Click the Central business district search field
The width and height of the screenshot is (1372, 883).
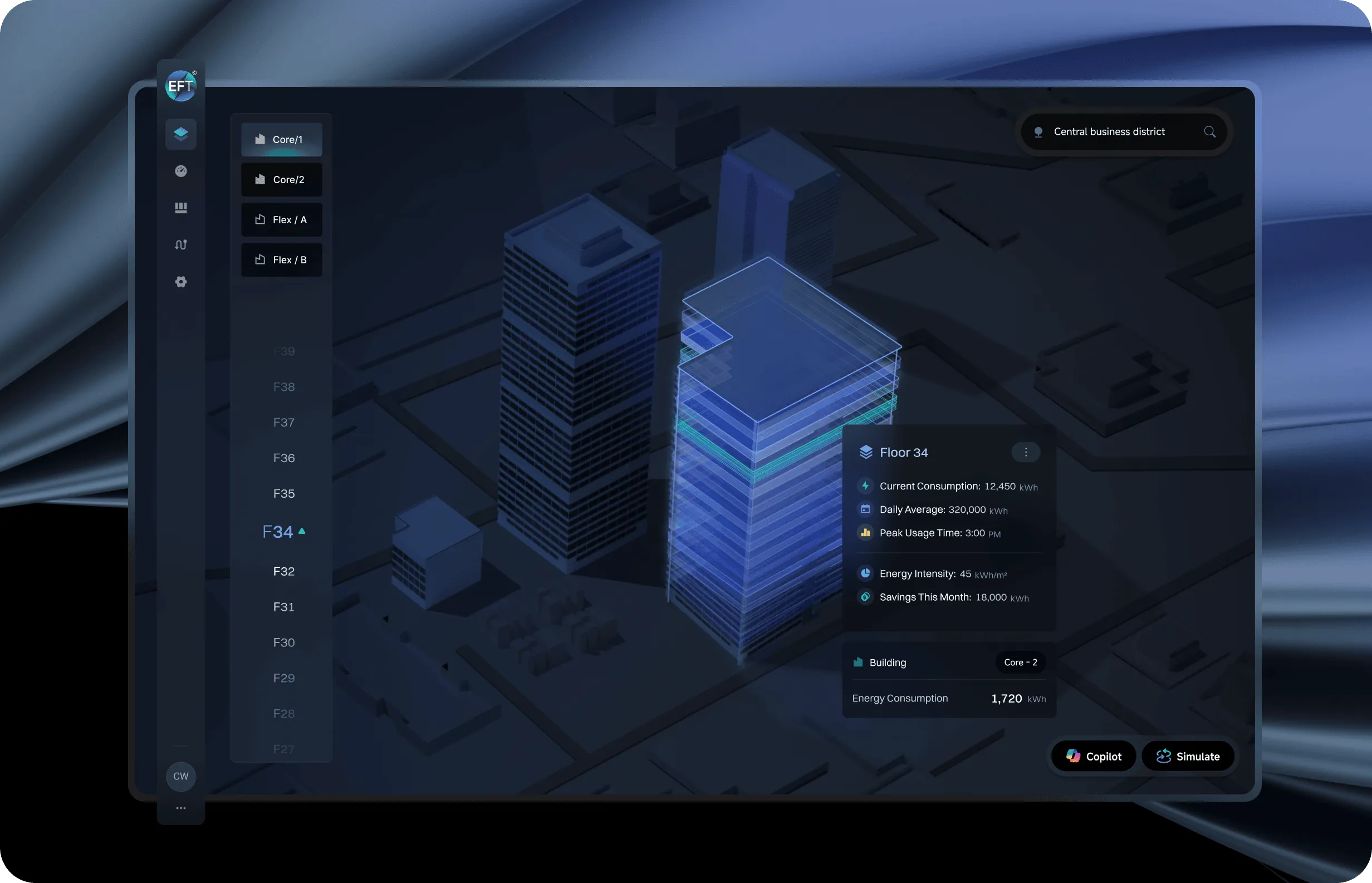(x=1109, y=132)
